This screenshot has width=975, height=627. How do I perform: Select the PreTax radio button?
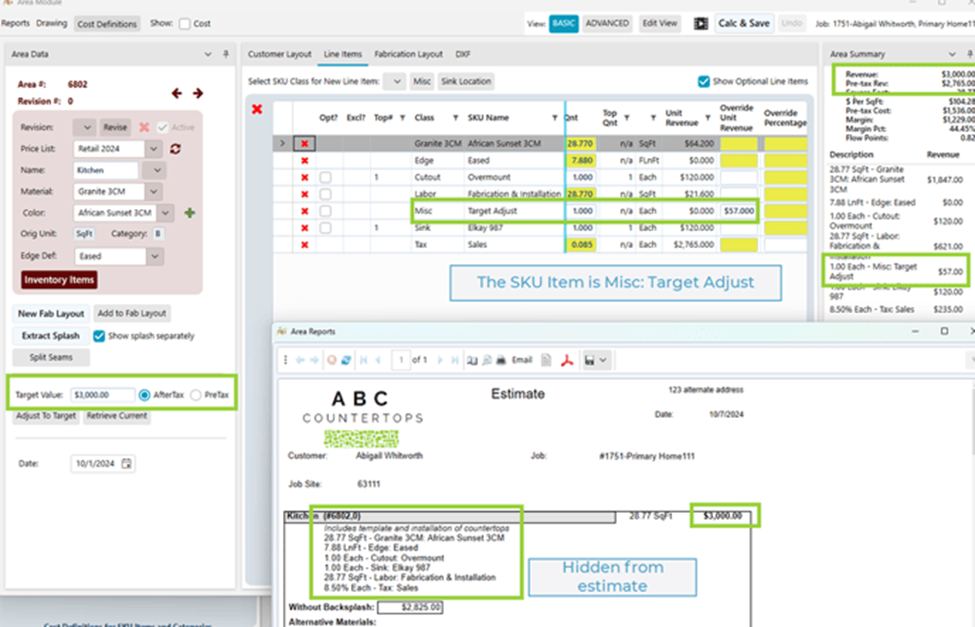(x=196, y=395)
